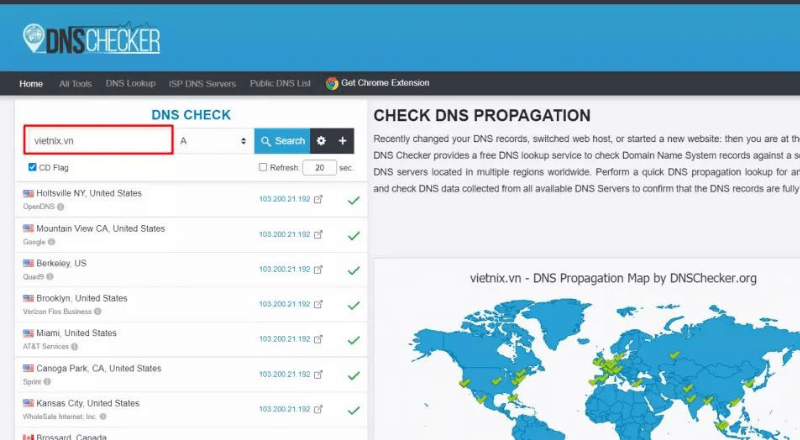This screenshot has width=800, height=440.
Task: Click WholeSale Internet info icon
Action: click(103, 417)
